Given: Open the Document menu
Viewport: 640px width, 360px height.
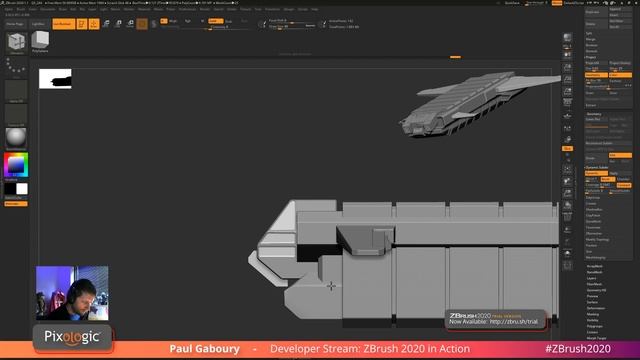Looking at the screenshot, I should click(48, 9).
